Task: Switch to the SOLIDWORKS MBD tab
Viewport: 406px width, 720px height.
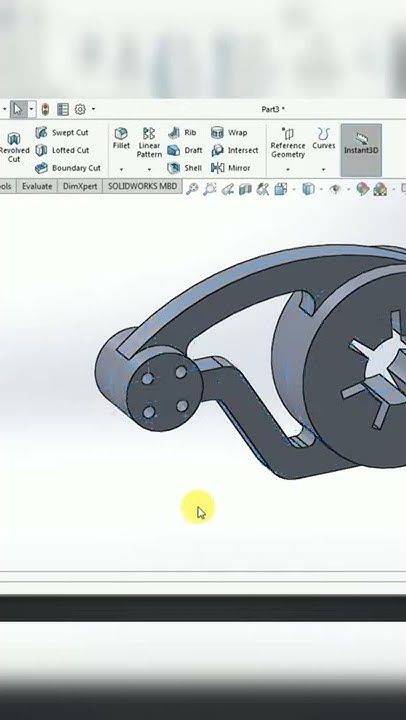Action: (x=142, y=186)
